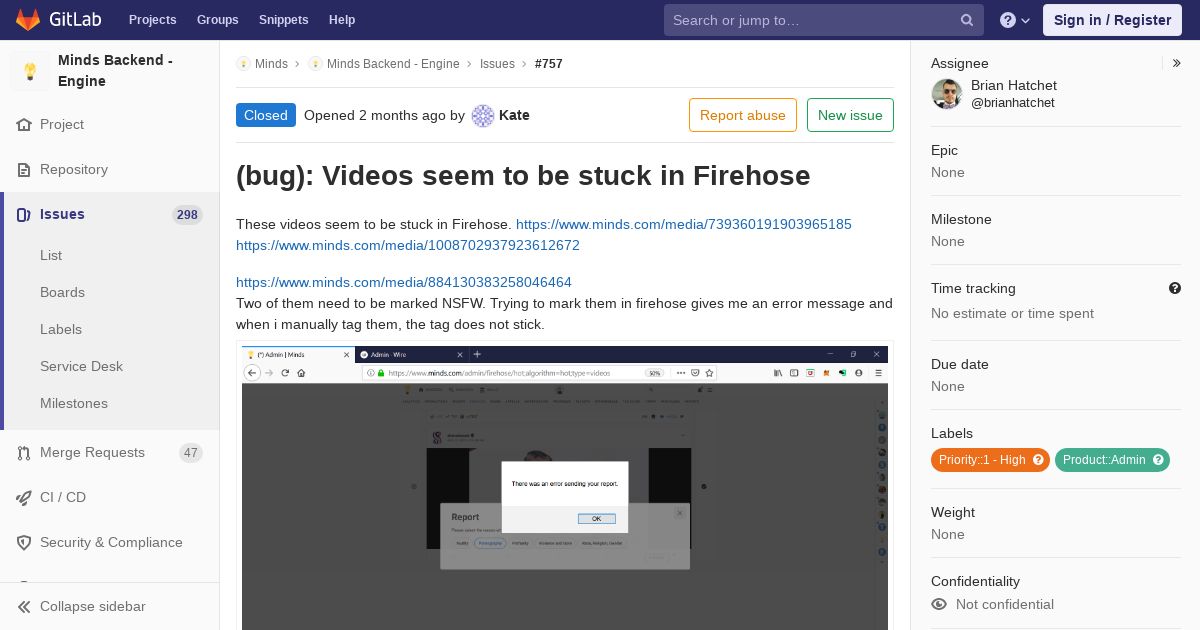Open Snippets in top navigation
Viewport: 1200px width, 630px height.
(x=283, y=20)
